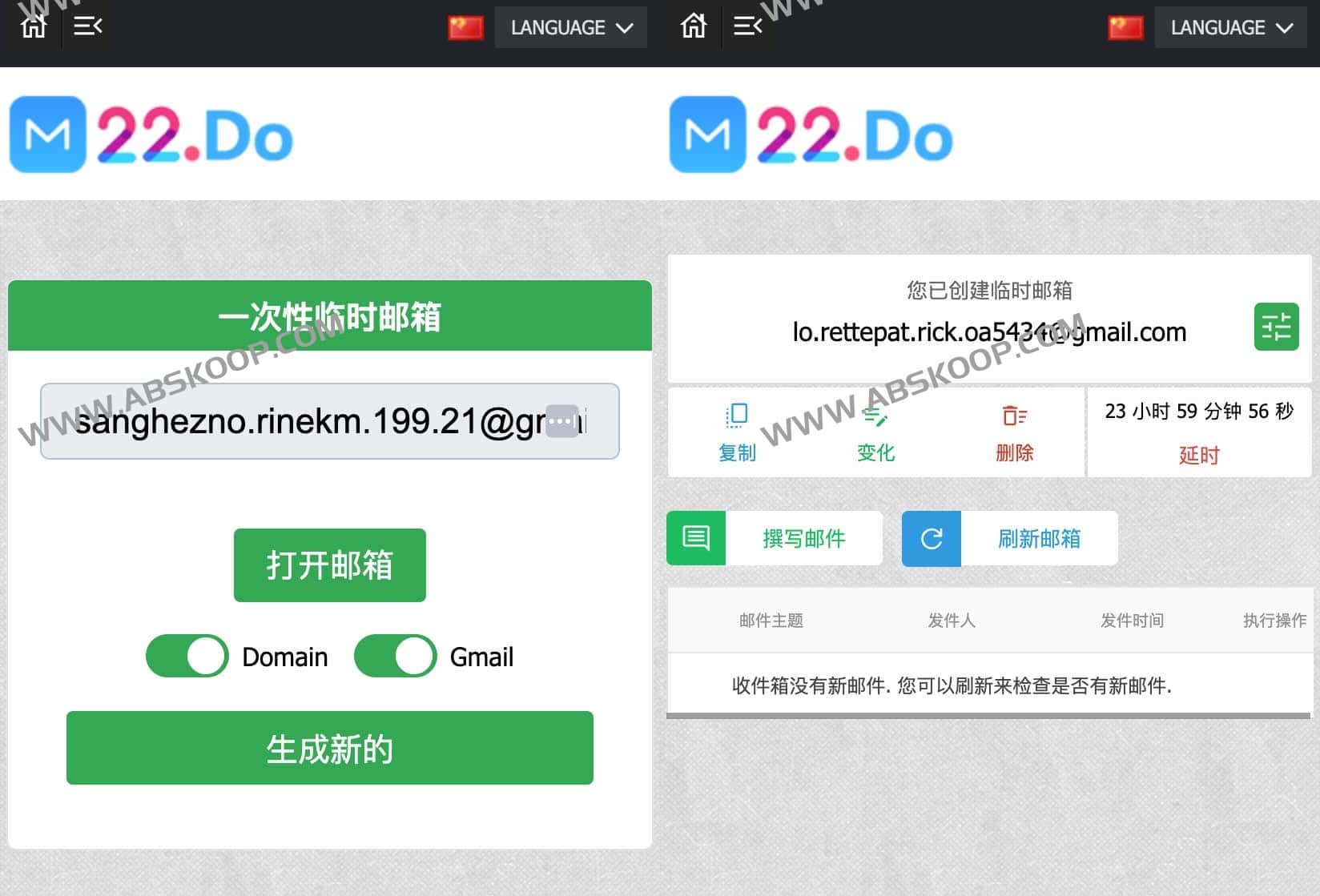The width and height of the screenshot is (1320, 896).
Task: Open the hamburger navigation menu icon
Action: click(87, 26)
